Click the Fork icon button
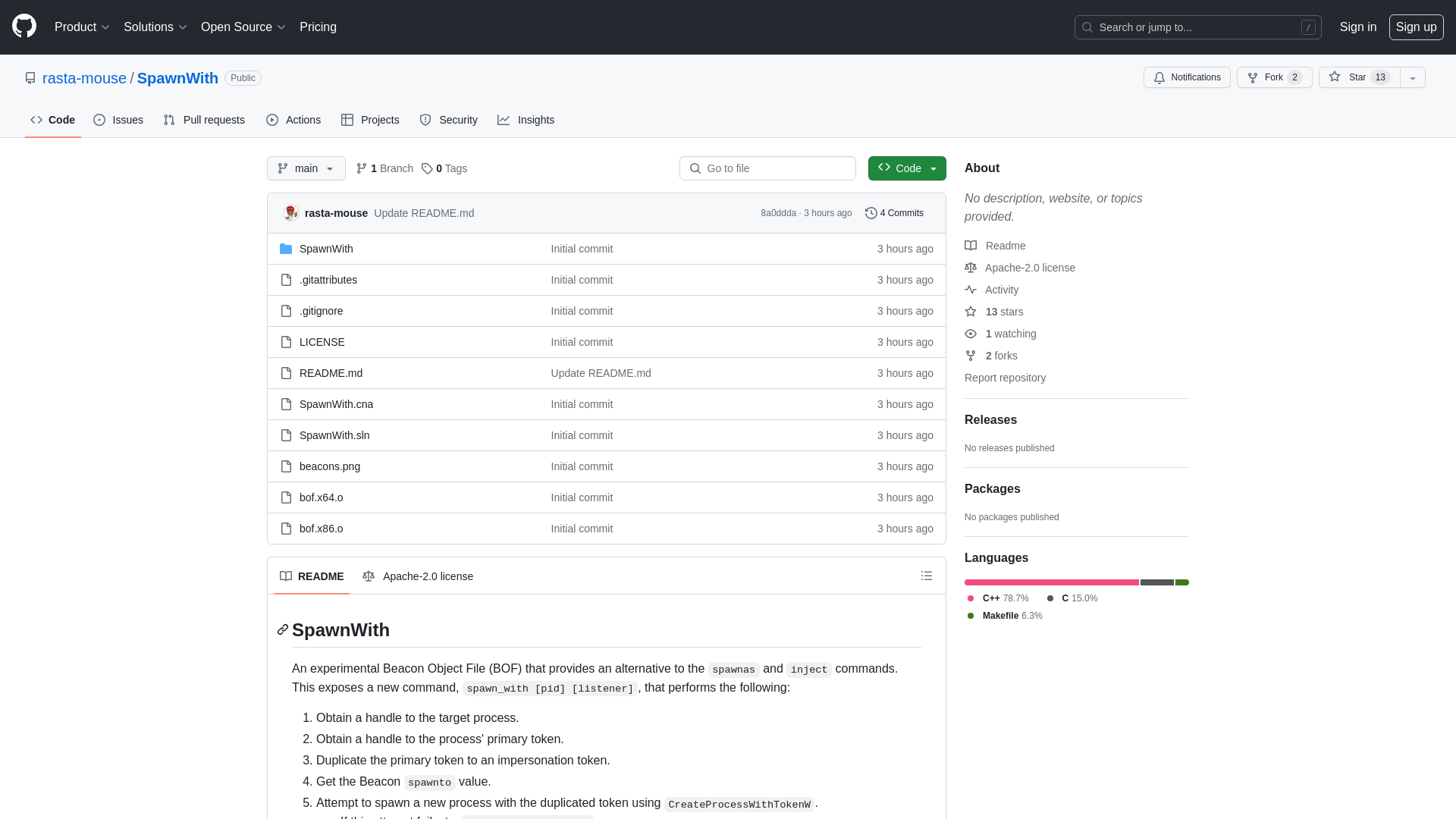This screenshot has width=1456, height=819. 1252,77
